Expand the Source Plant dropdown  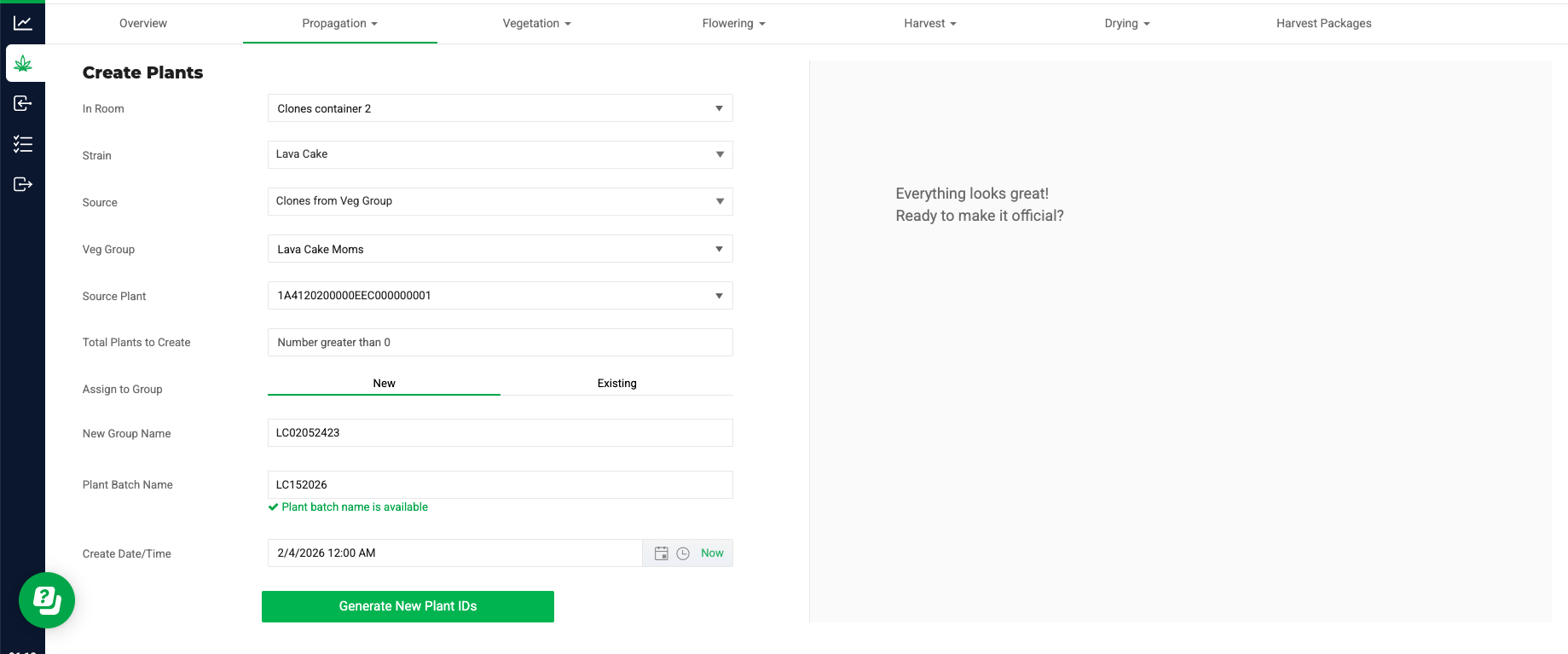click(x=500, y=296)
